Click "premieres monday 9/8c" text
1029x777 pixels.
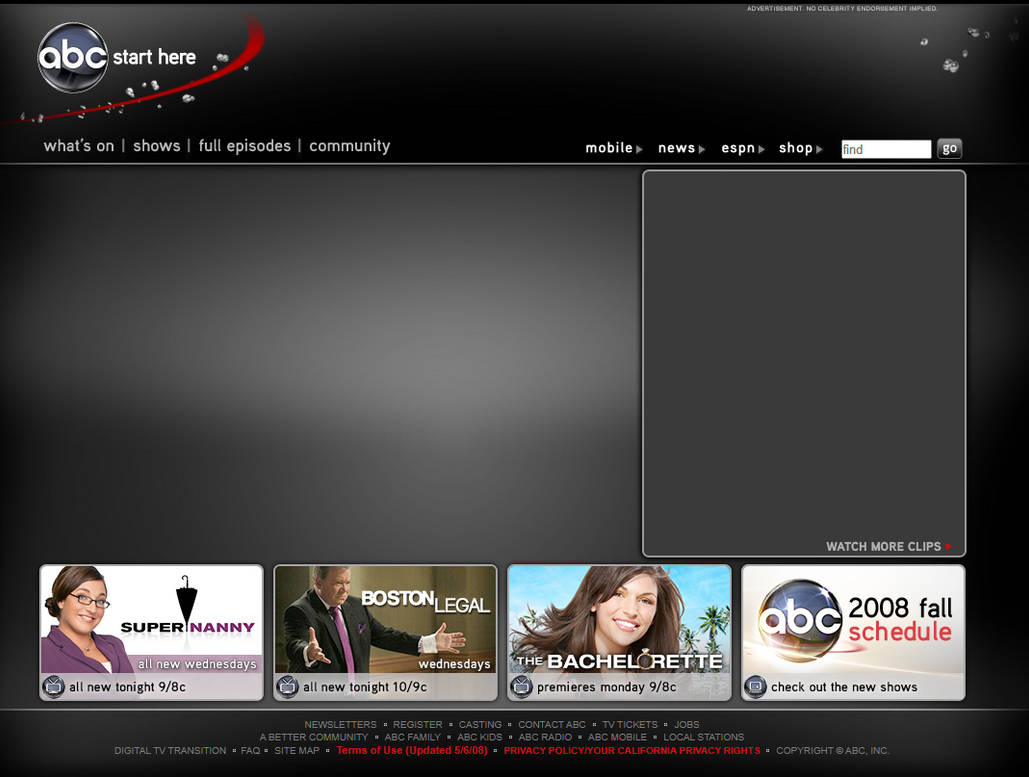click(606, 686)
